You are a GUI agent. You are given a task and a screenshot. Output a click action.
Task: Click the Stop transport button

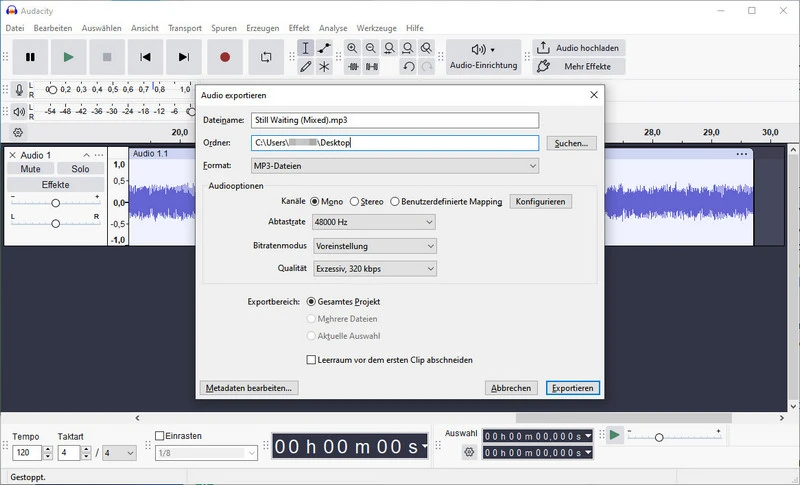(107, 57)
